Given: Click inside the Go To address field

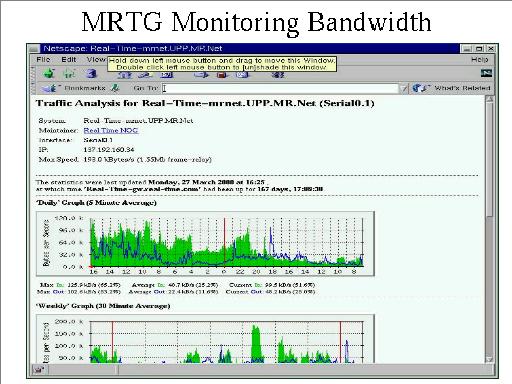Looking at the screenshot, I should point(280,88).
